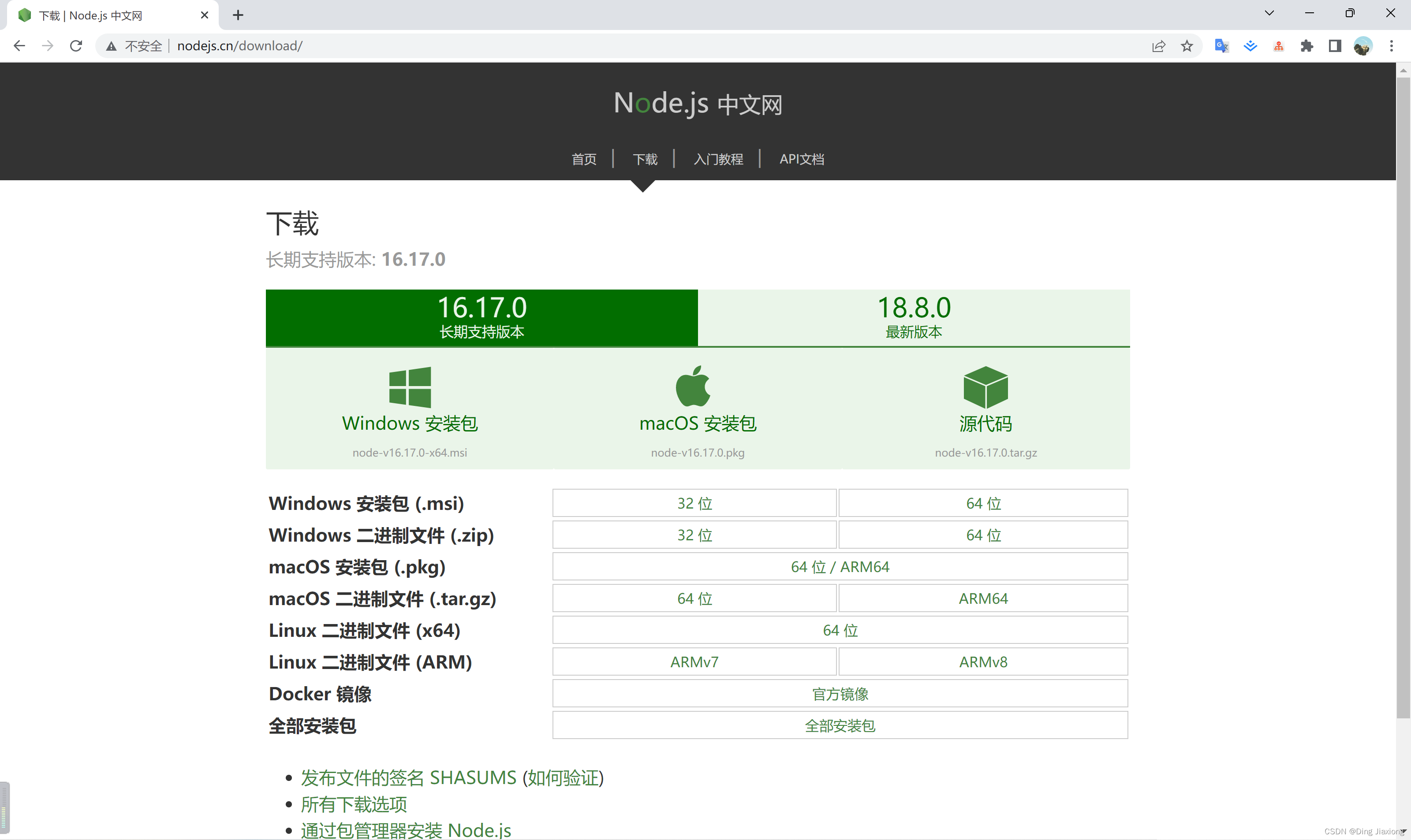1411x840 pixels.
Task: Reload the page
Action: click(x=76, y=46)
